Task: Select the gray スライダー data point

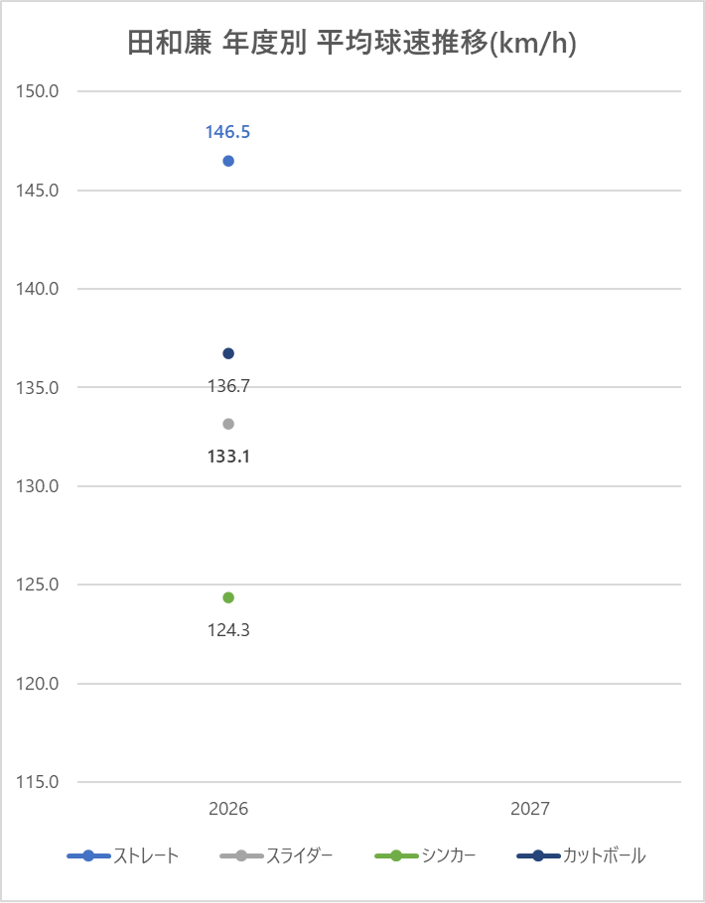Action: tap(228, 424)
